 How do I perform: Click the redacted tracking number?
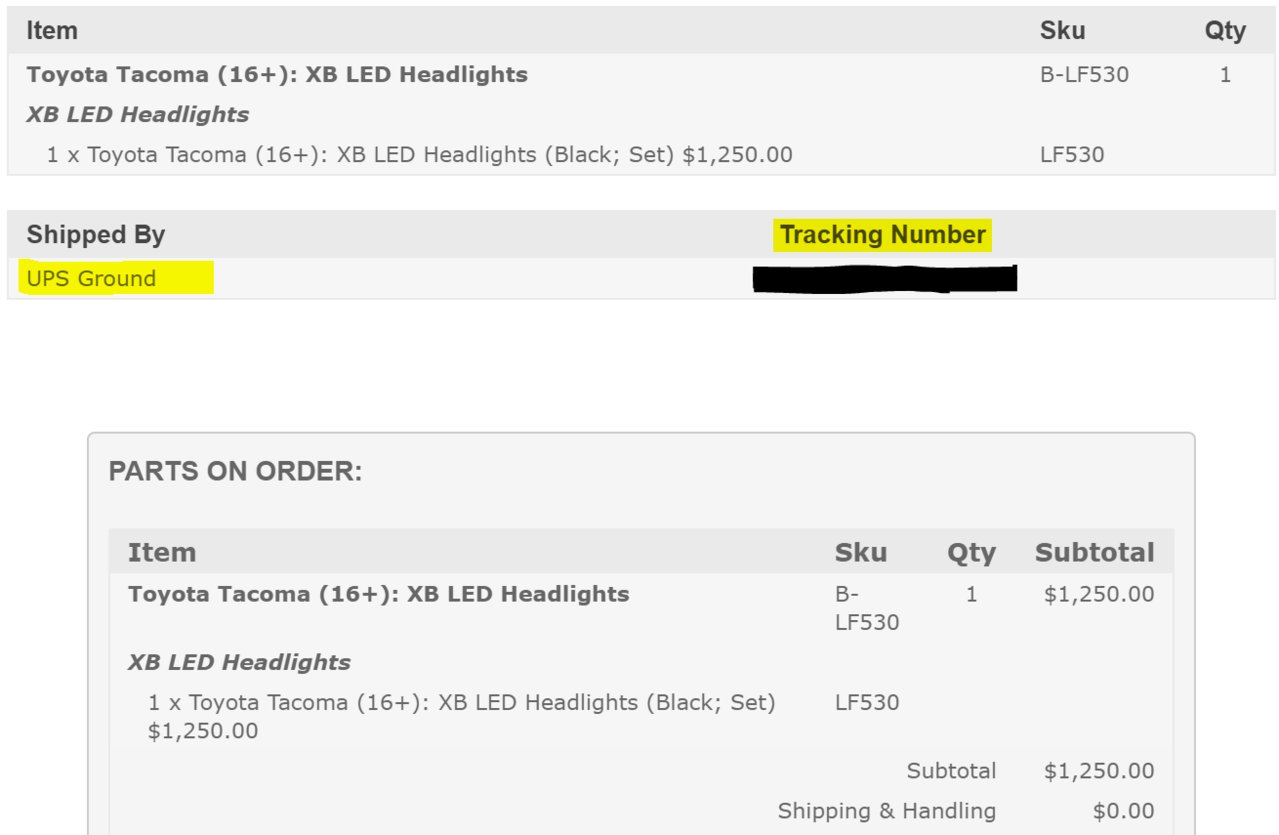[x=885, y=278]
